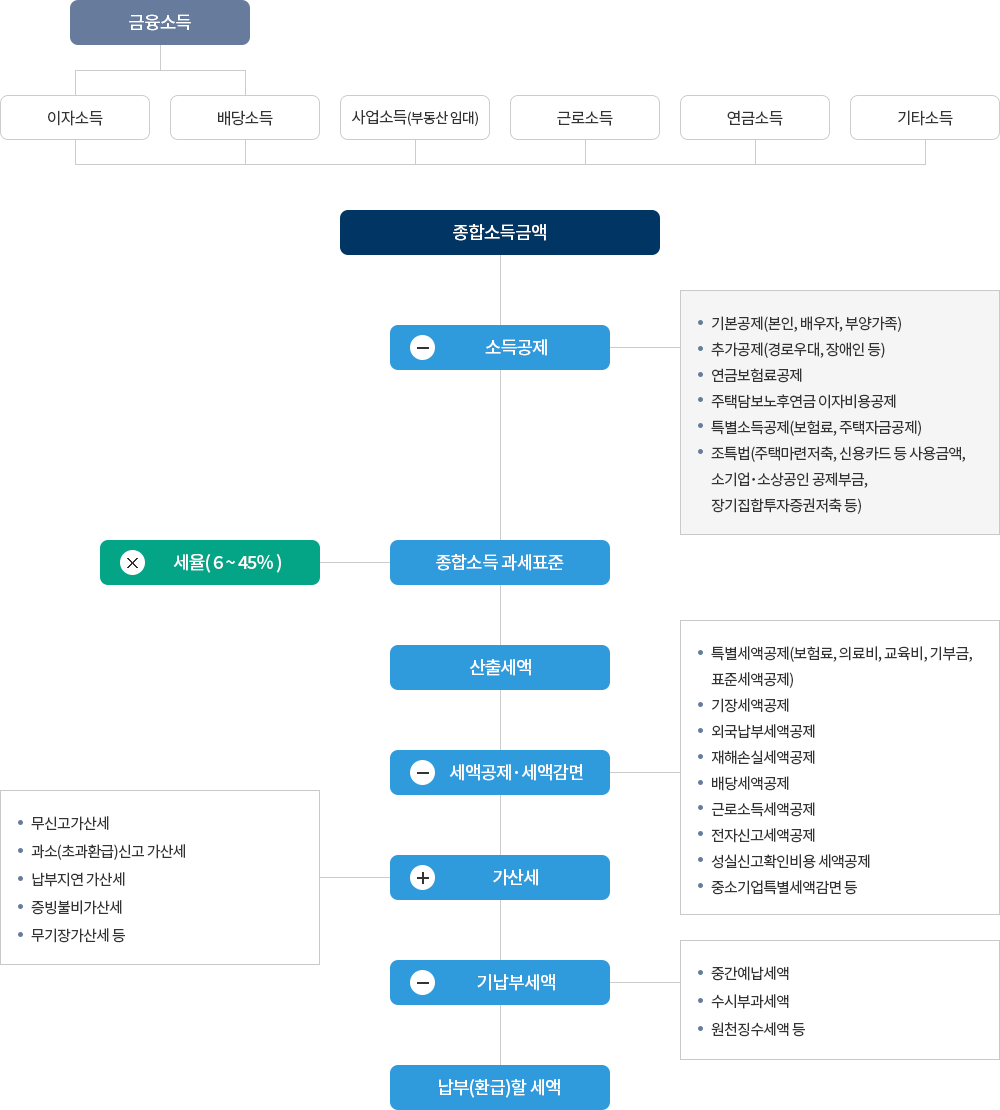Select the 근로소득 box
The width and height of the screenshot is (1000, 1110).
pyautogui.click(x=585, y=117)
